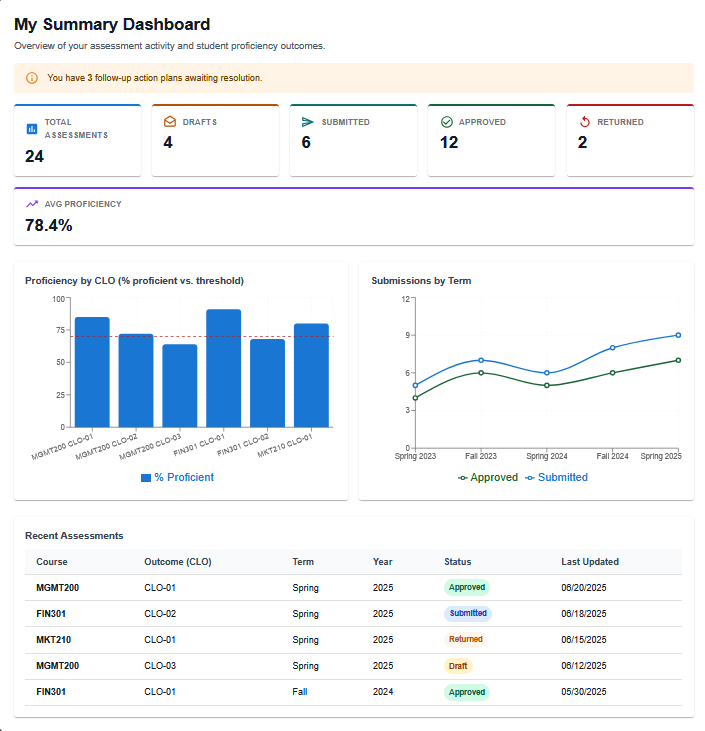
Task: Select the MGMT200 CLO-02 bar in chart
Action: (136, 380)
